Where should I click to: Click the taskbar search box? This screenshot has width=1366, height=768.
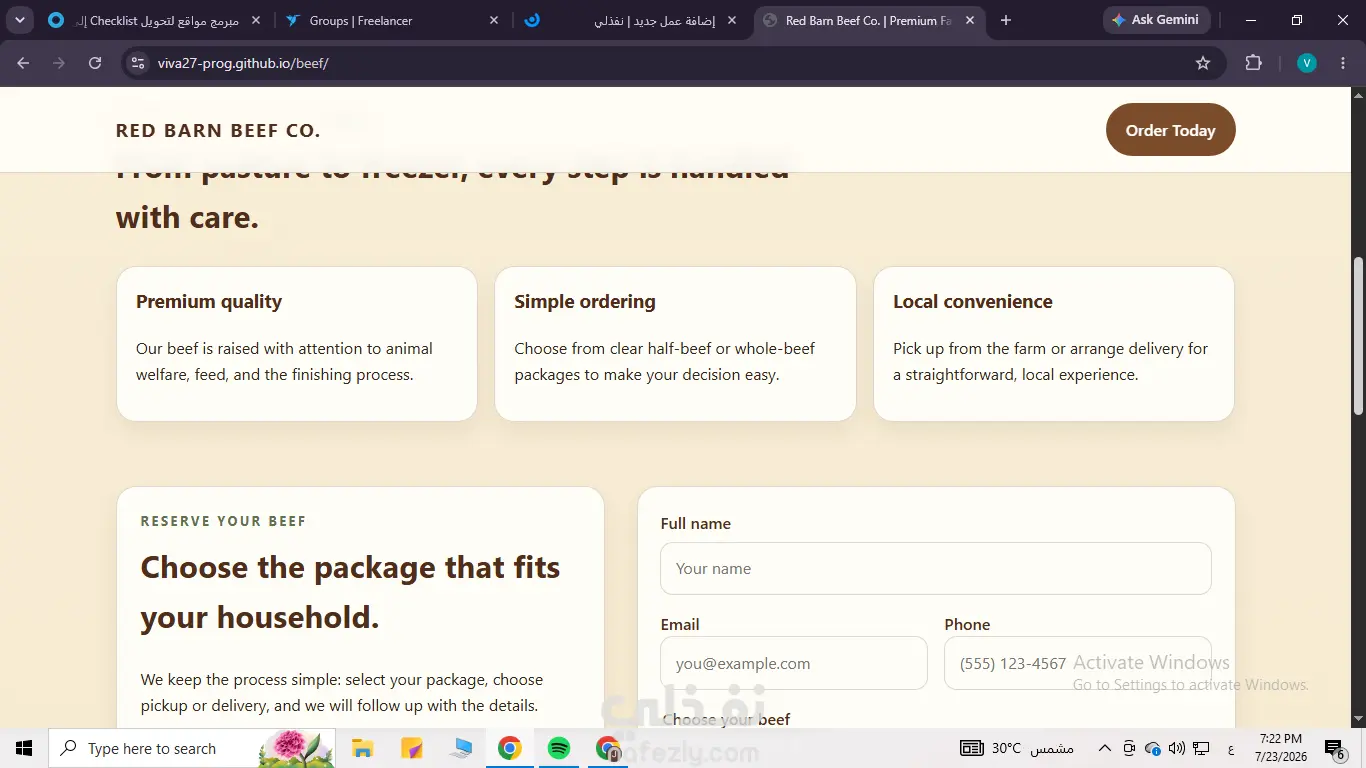(x=192, y=748)
